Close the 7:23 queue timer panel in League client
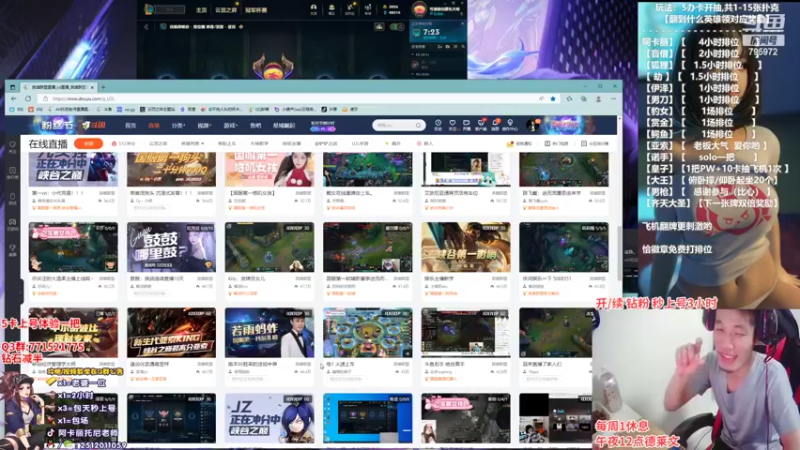Viewport: 800px width, 450px height. [463, 23]
